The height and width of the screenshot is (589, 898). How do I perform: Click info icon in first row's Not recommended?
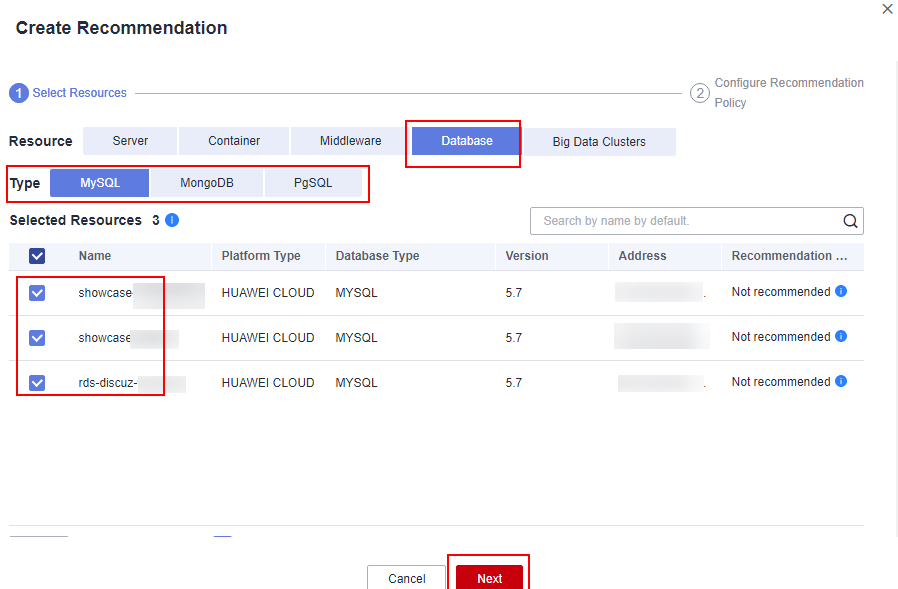coord(841,292)
